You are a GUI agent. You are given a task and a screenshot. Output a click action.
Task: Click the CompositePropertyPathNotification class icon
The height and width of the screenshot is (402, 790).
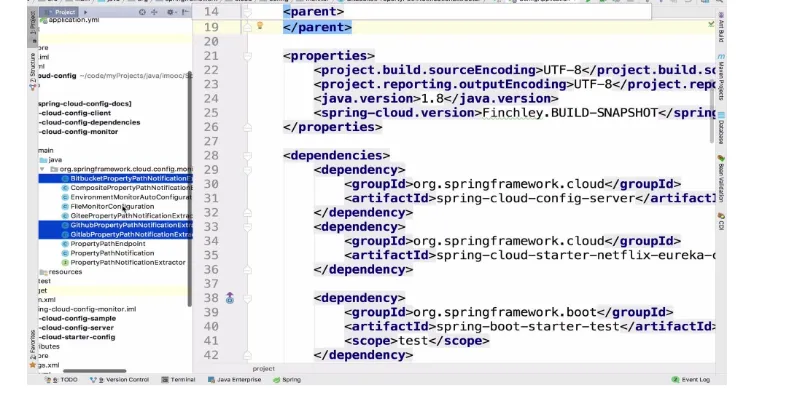(65, 188)
